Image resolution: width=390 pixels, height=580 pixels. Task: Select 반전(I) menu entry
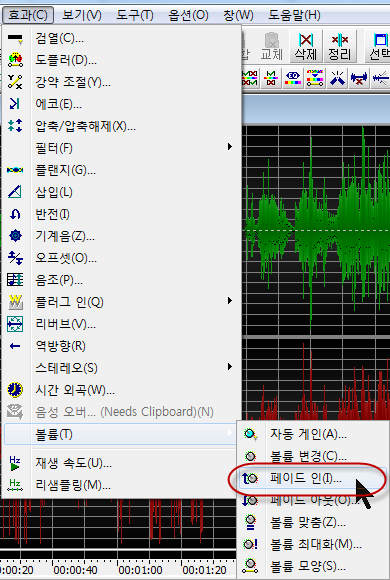pos(122,214)
